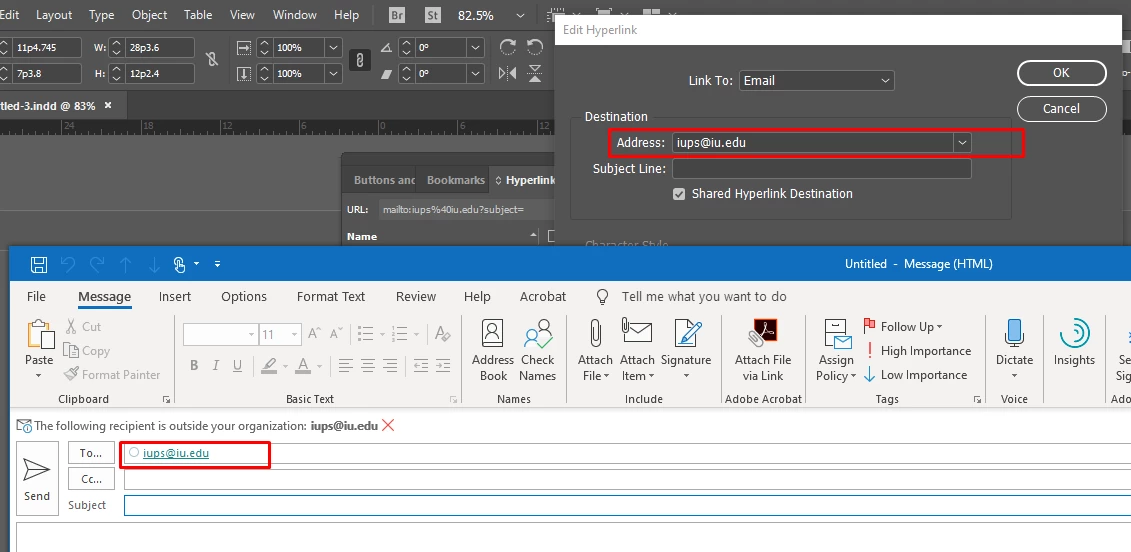This screenshot has height=552, width=1131.
Task: Click the Subject Line field in dialog
Action: pos(822,169)
